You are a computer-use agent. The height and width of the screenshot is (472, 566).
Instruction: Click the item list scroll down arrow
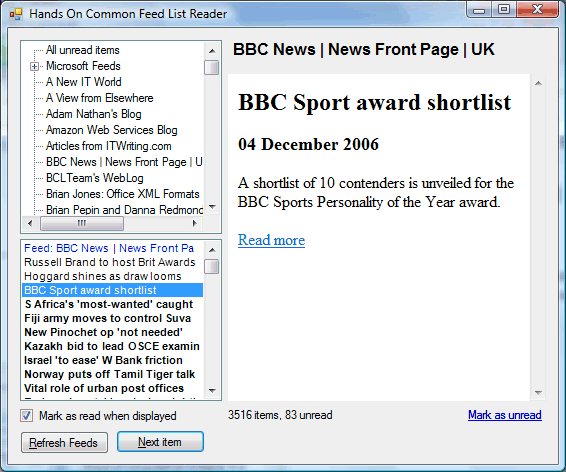coord(212,390)
